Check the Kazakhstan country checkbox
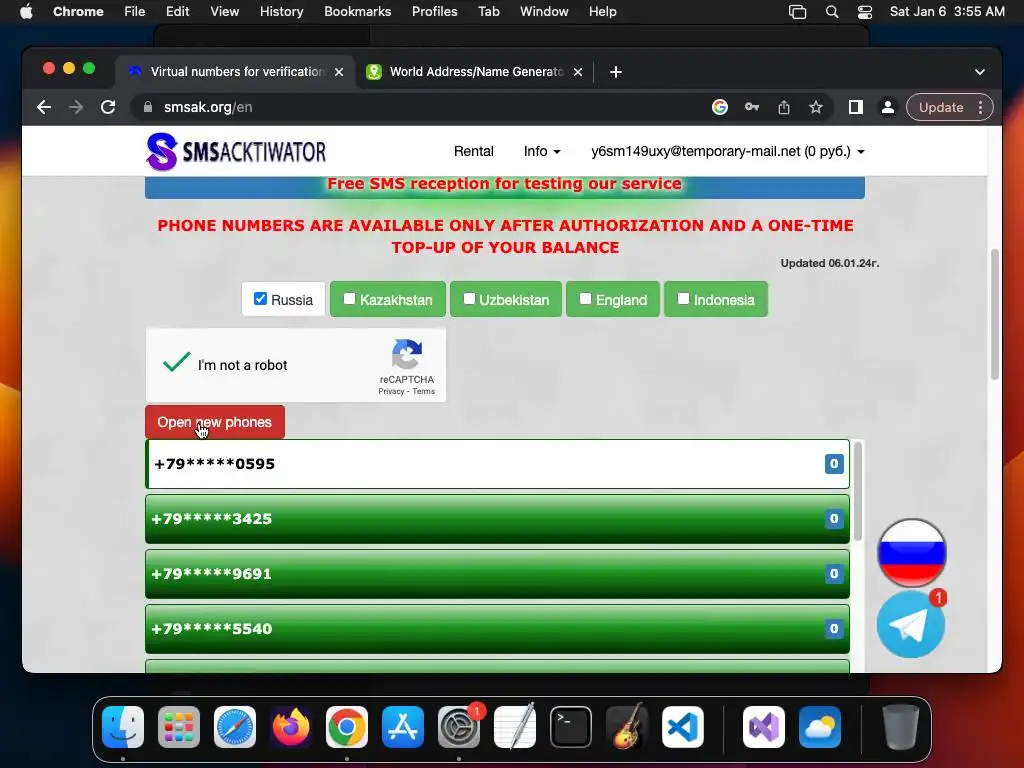Viewport: 1024px width, 768px height. point(349,298)
